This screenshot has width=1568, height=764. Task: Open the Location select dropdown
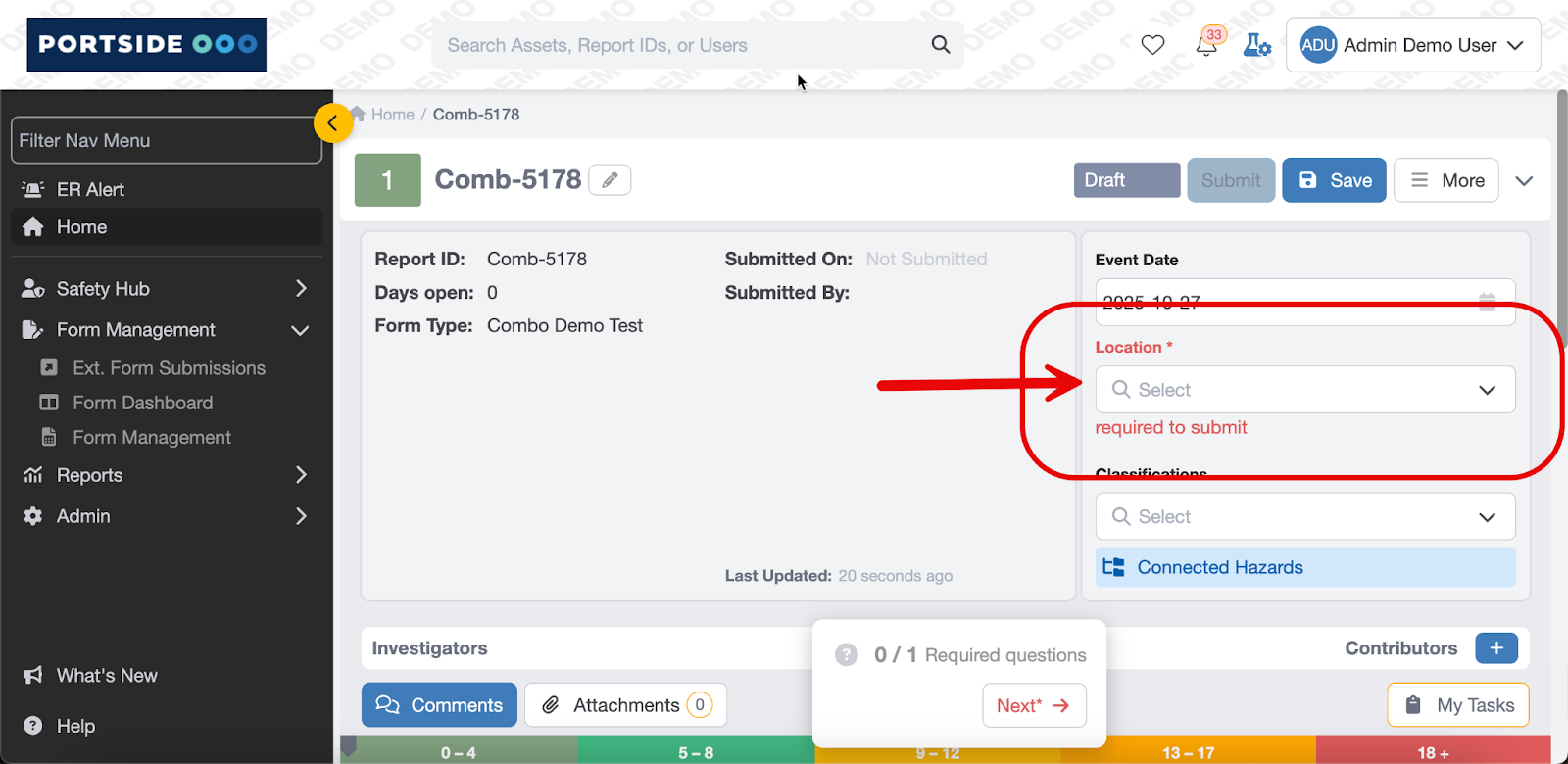[x=1304, y=390]
